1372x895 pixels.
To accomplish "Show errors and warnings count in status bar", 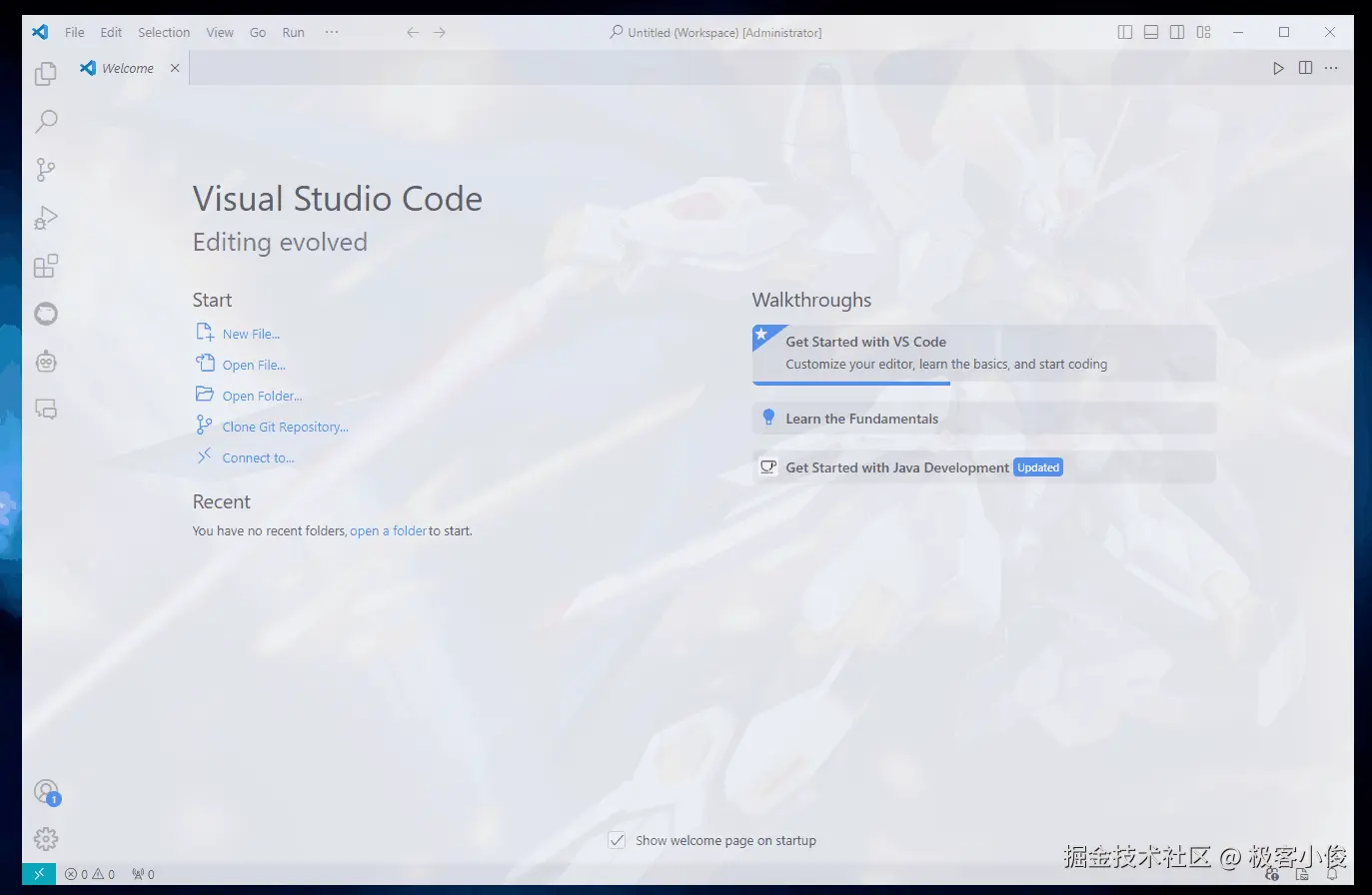I will click(x=90, y=874).
